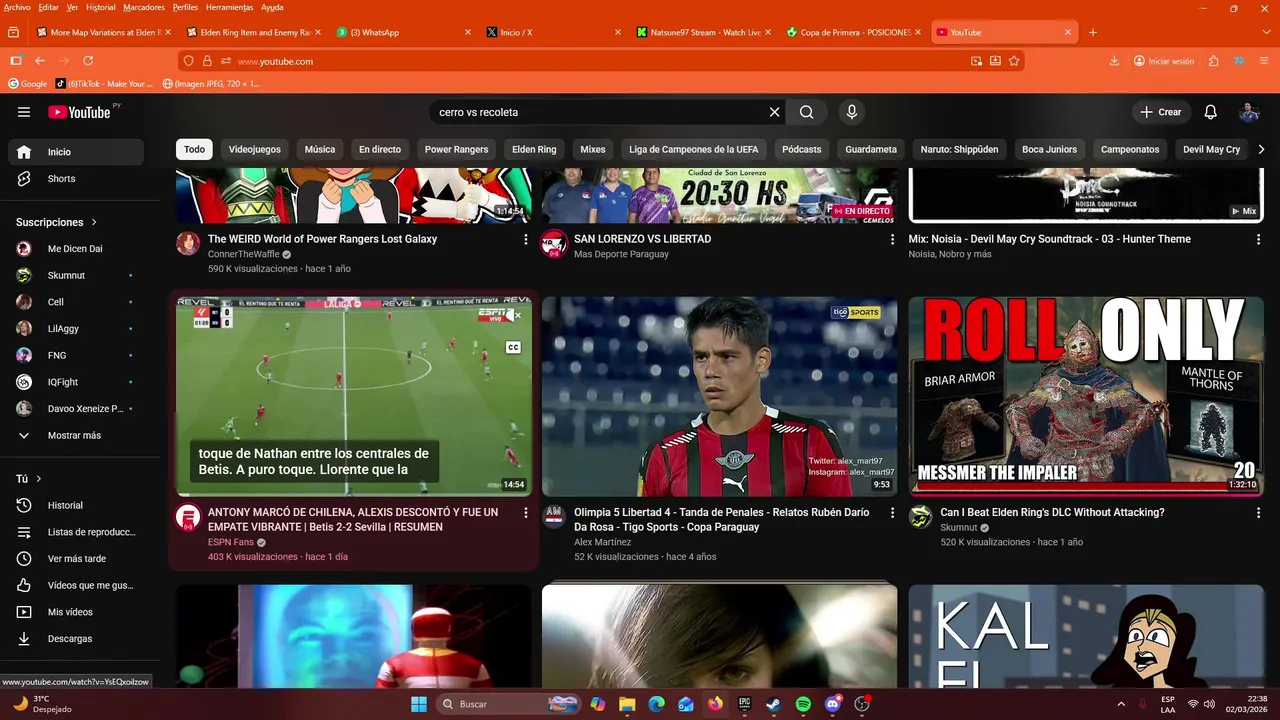Select the En directo filter chip

pyautogui.click(x=380, y=149)
